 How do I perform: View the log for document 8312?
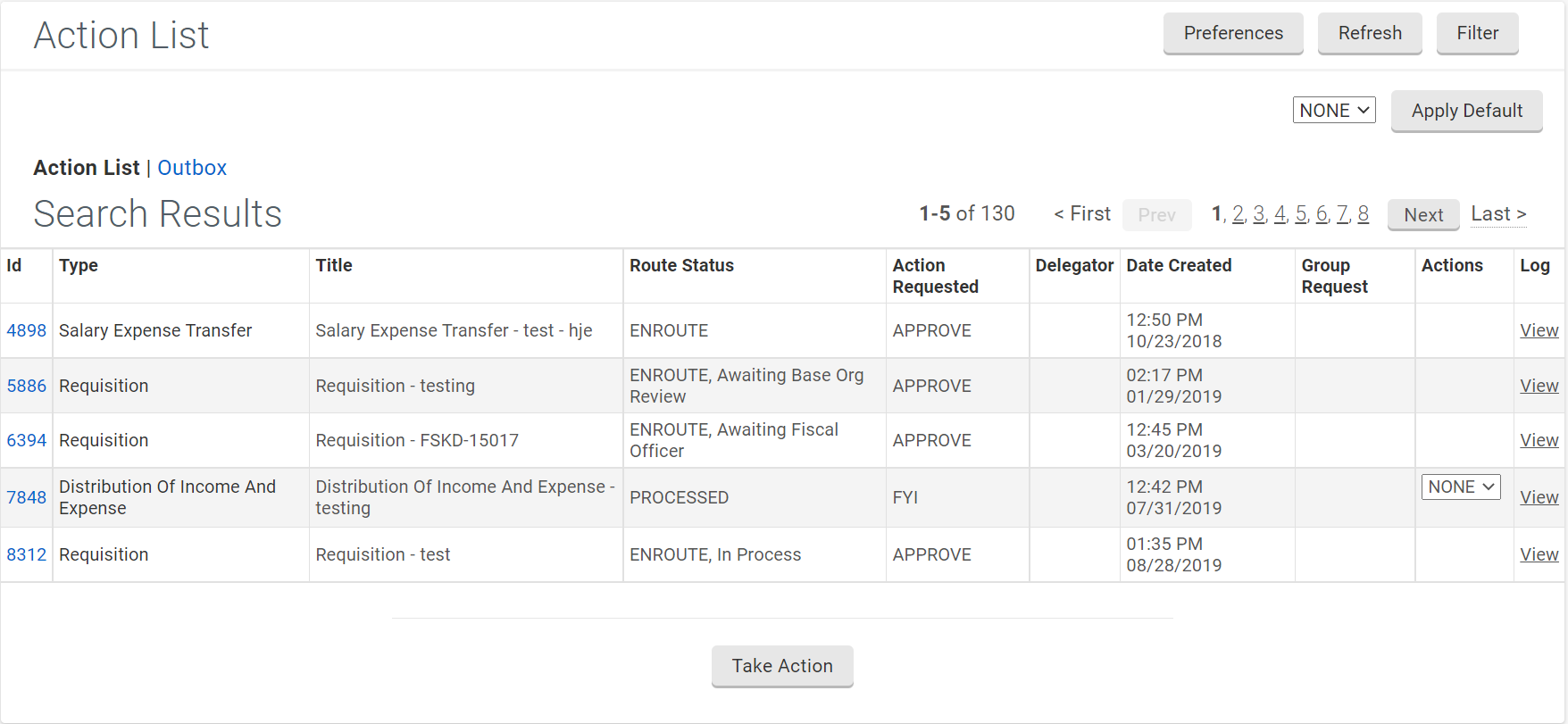(x=1539, y=554)
